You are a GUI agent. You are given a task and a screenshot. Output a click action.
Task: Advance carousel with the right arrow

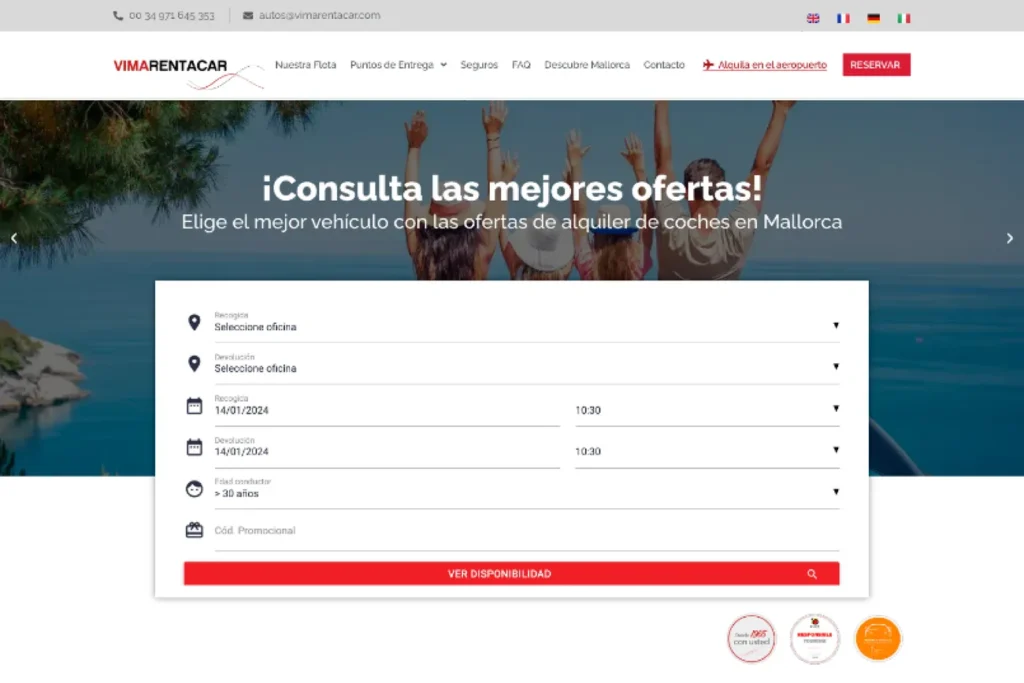(1010, 238)
